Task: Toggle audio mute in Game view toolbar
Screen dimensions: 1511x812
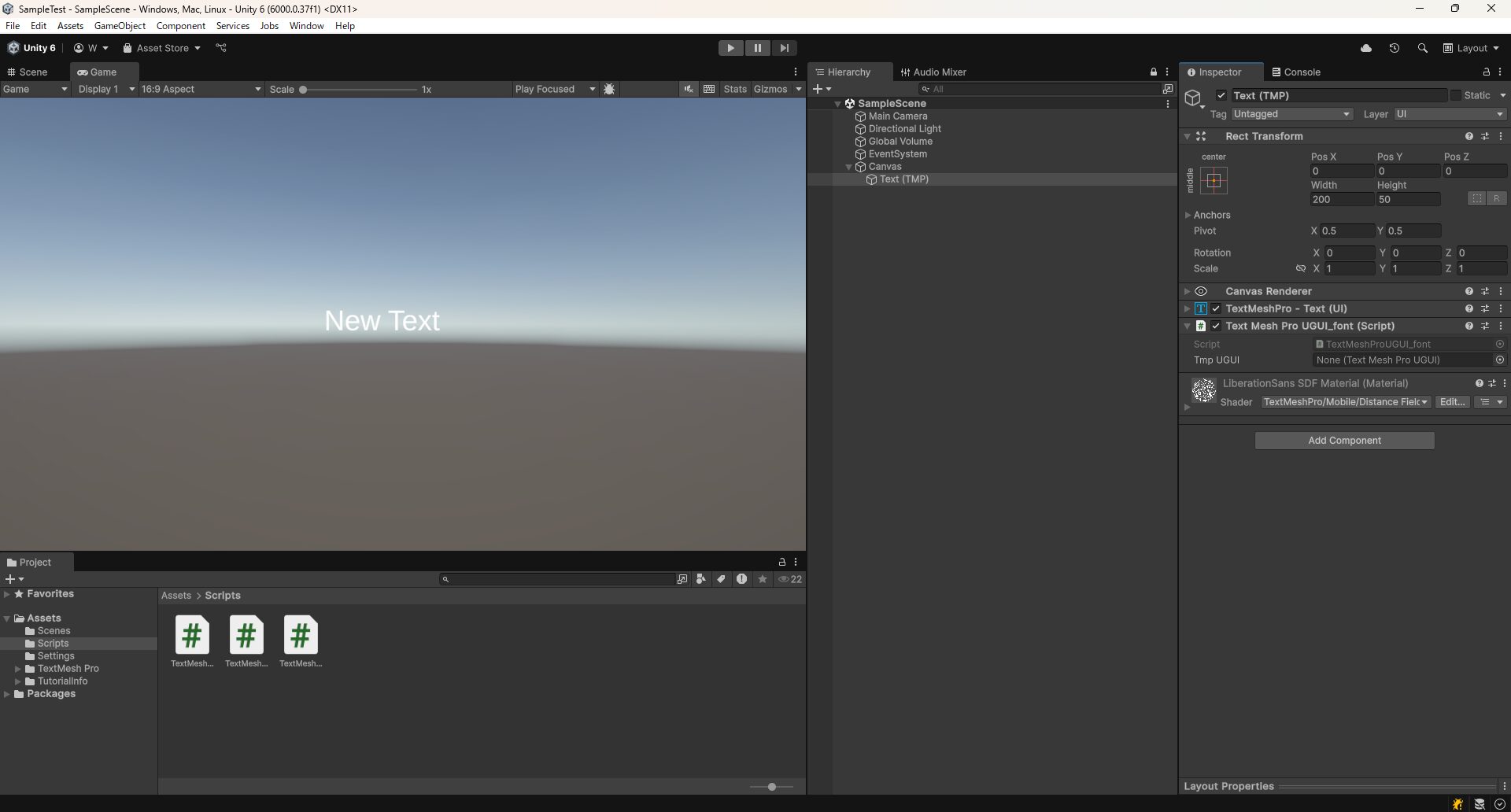Action: pos(689,89)
